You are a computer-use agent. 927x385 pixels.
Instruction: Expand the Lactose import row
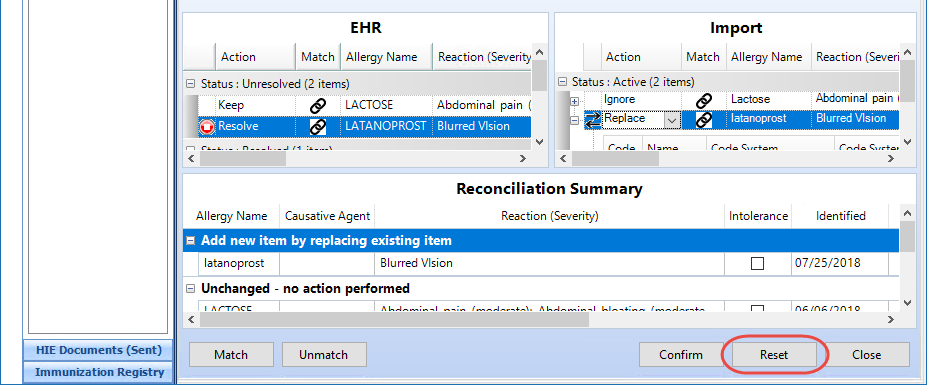click(574, 102)
